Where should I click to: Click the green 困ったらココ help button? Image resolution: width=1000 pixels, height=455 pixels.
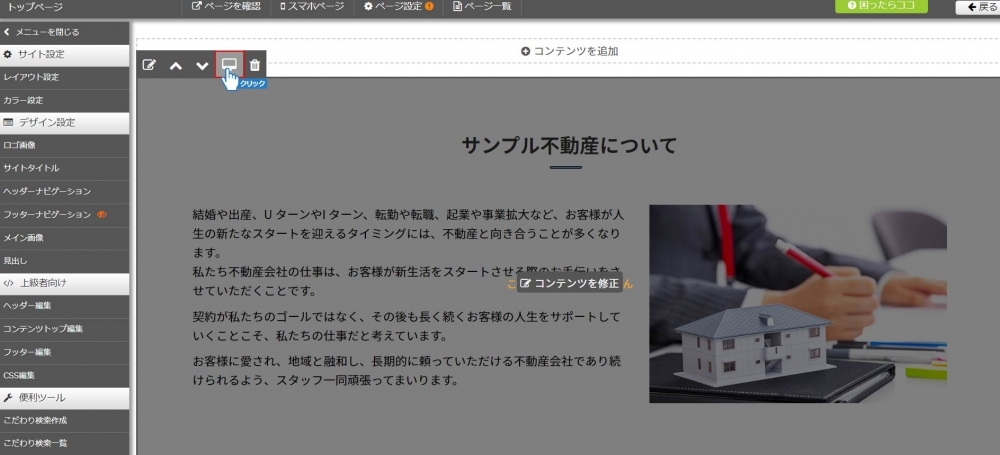(881, 7)
